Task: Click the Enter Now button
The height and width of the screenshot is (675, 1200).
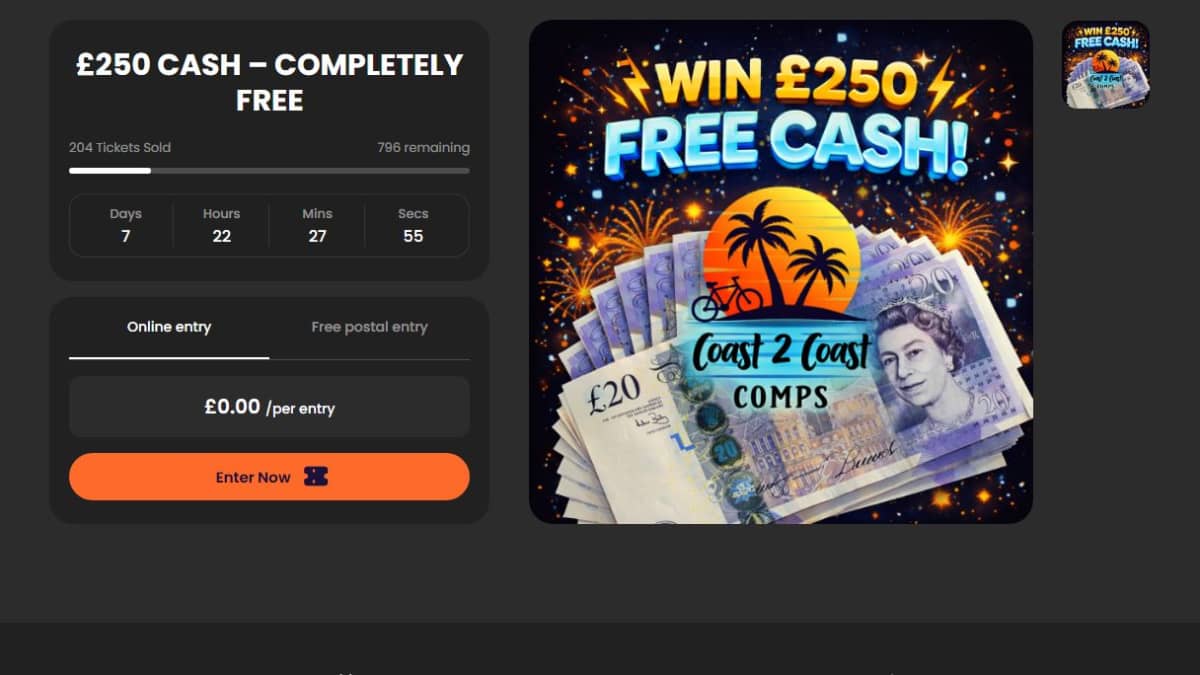Action: [269, 477]
